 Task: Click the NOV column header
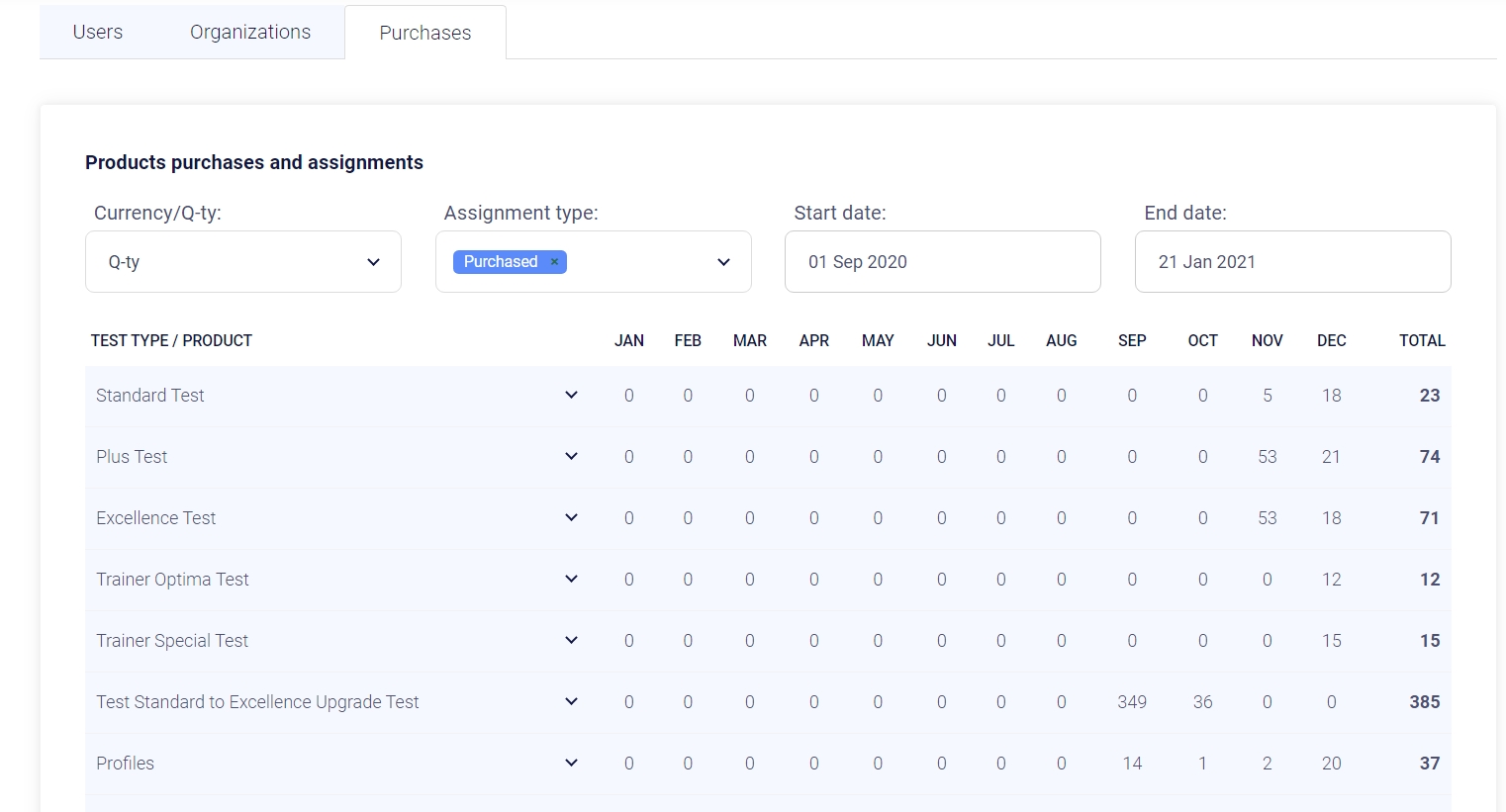[x=1267, y=340]
